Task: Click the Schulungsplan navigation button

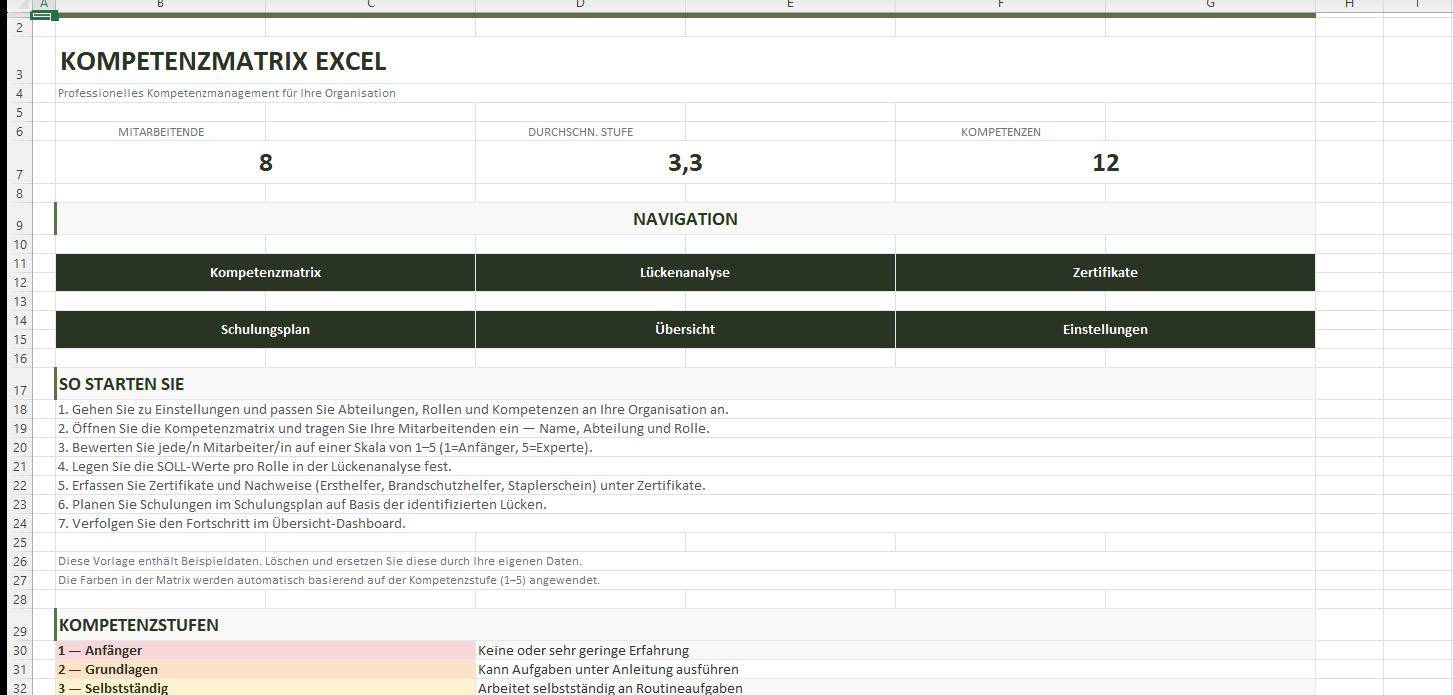Action: [265, 329]
